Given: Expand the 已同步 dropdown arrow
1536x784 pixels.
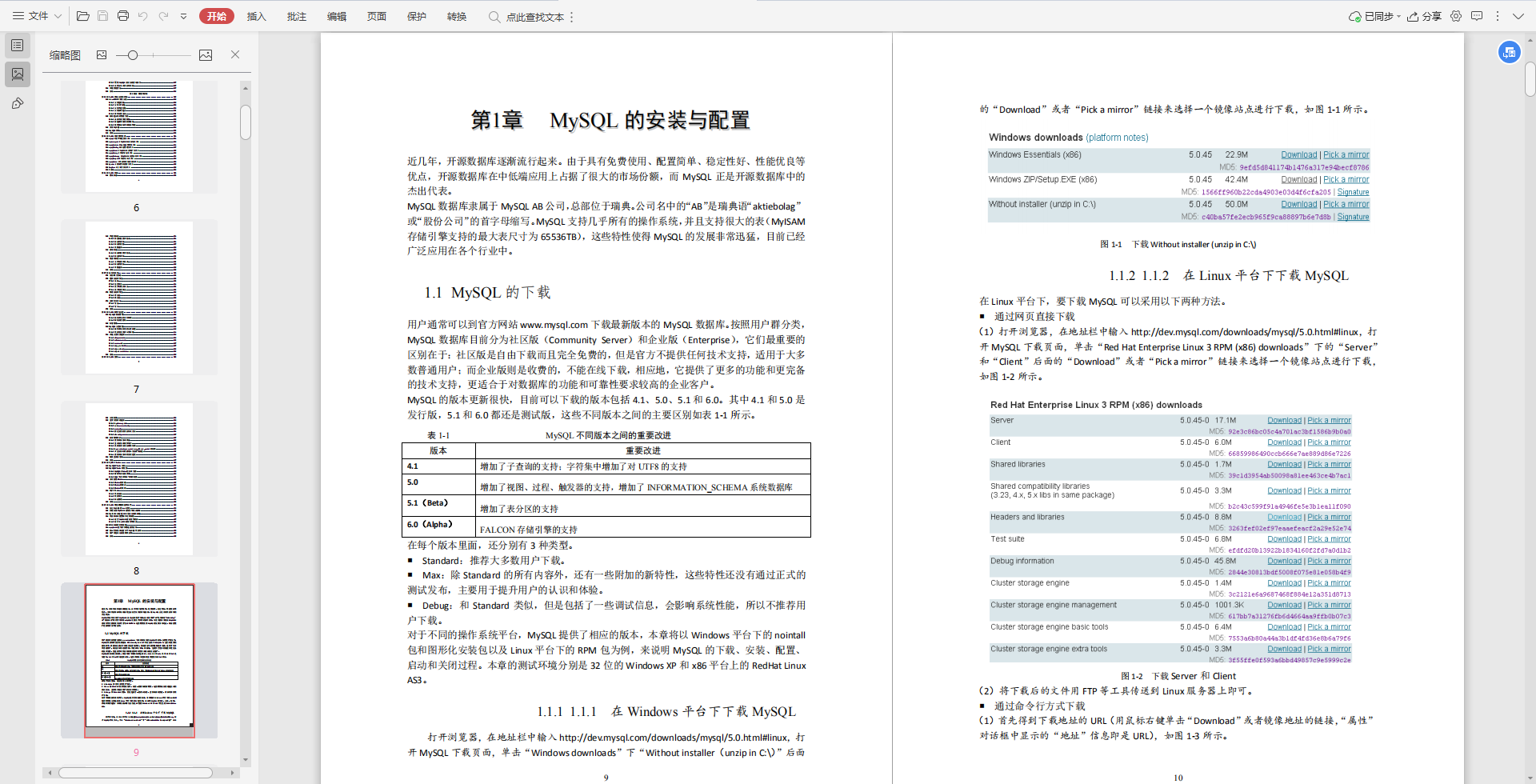Looking at the screenshot, I should pyautogui.click(x=1398, y=17).
